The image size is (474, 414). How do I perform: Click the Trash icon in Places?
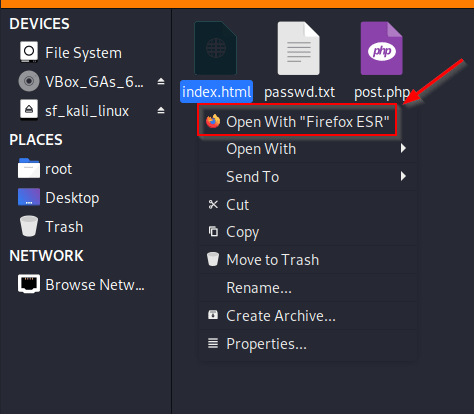29,226
